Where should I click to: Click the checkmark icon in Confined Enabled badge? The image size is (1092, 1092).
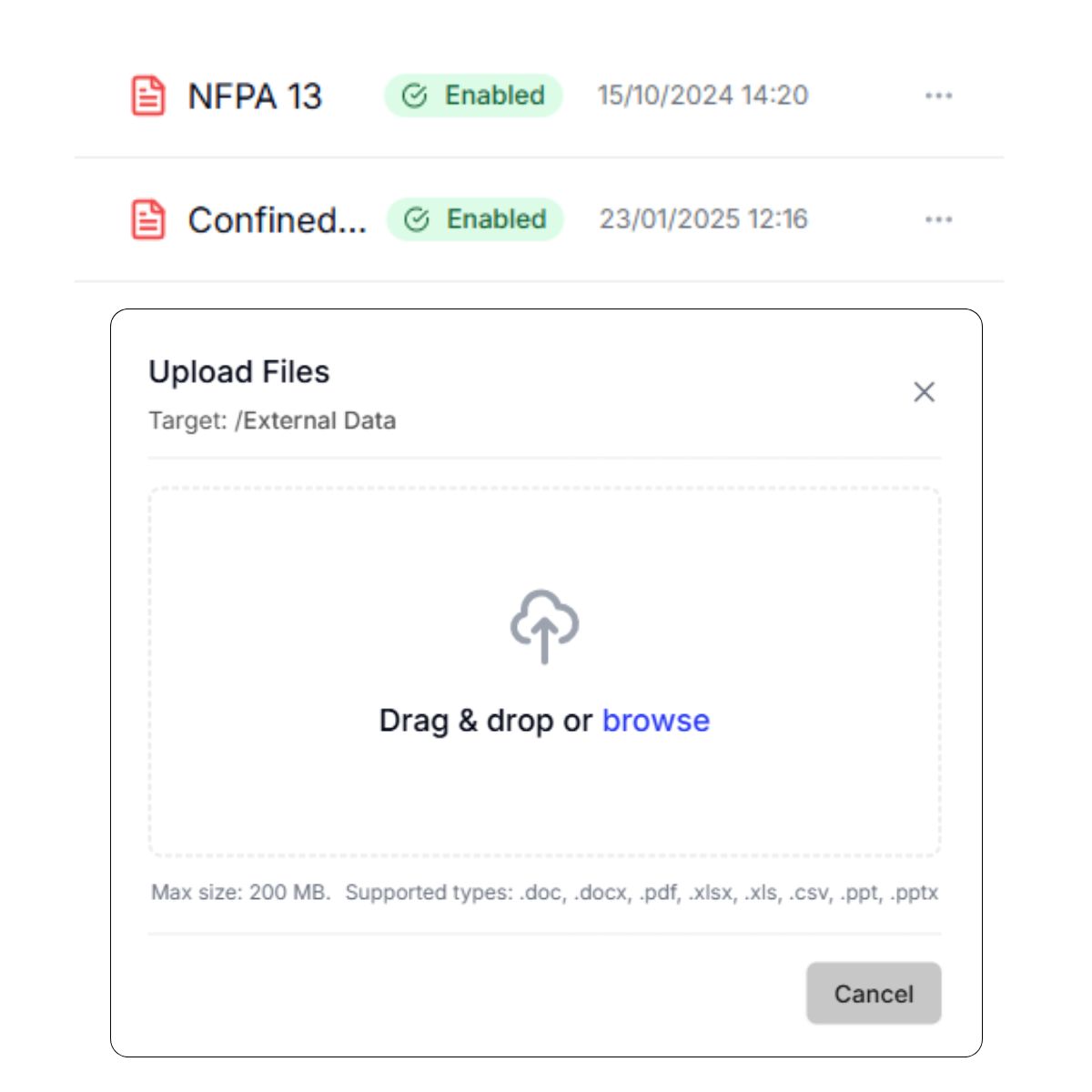[x=417, y=219]
